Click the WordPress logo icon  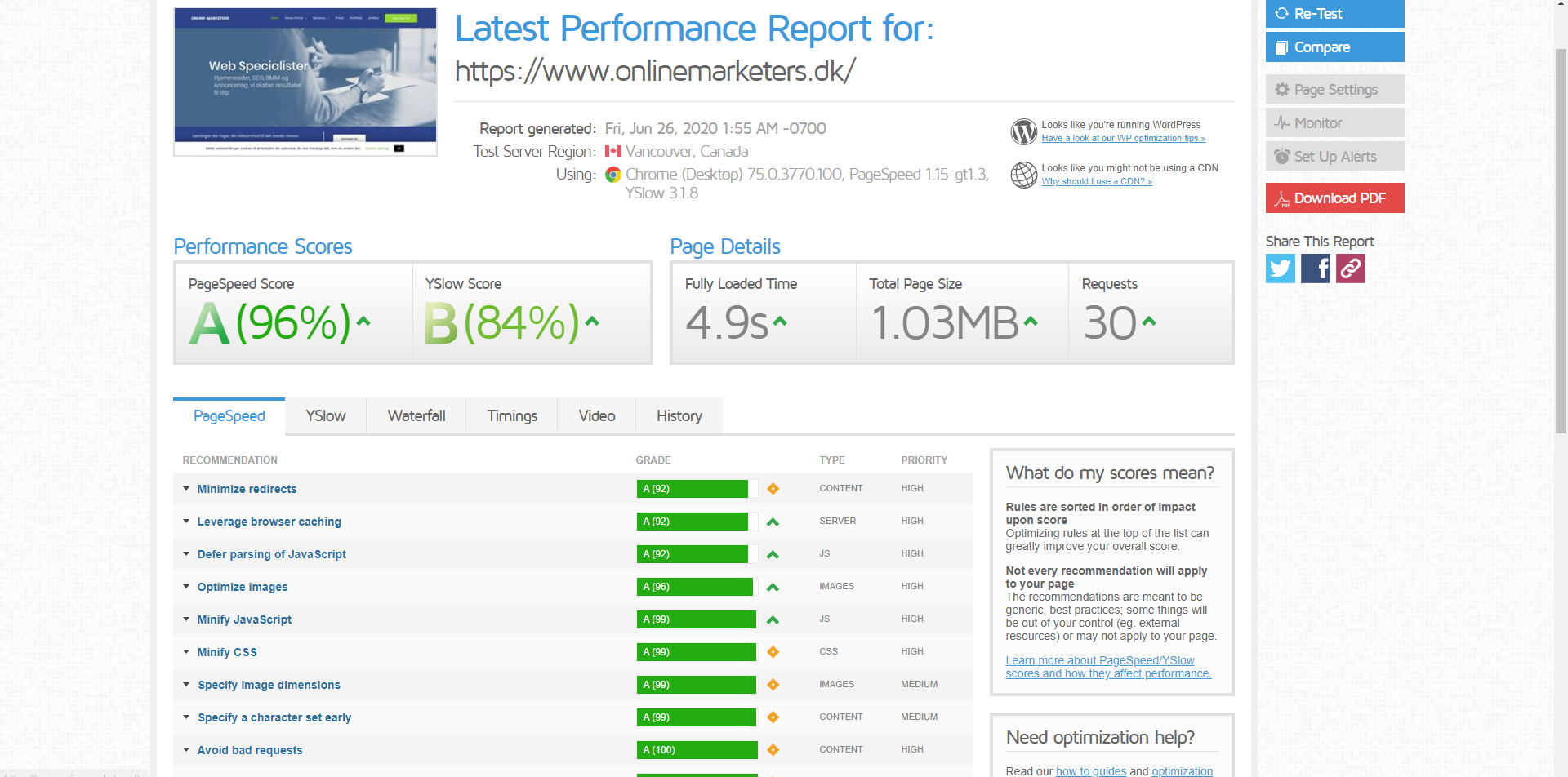1023,131
